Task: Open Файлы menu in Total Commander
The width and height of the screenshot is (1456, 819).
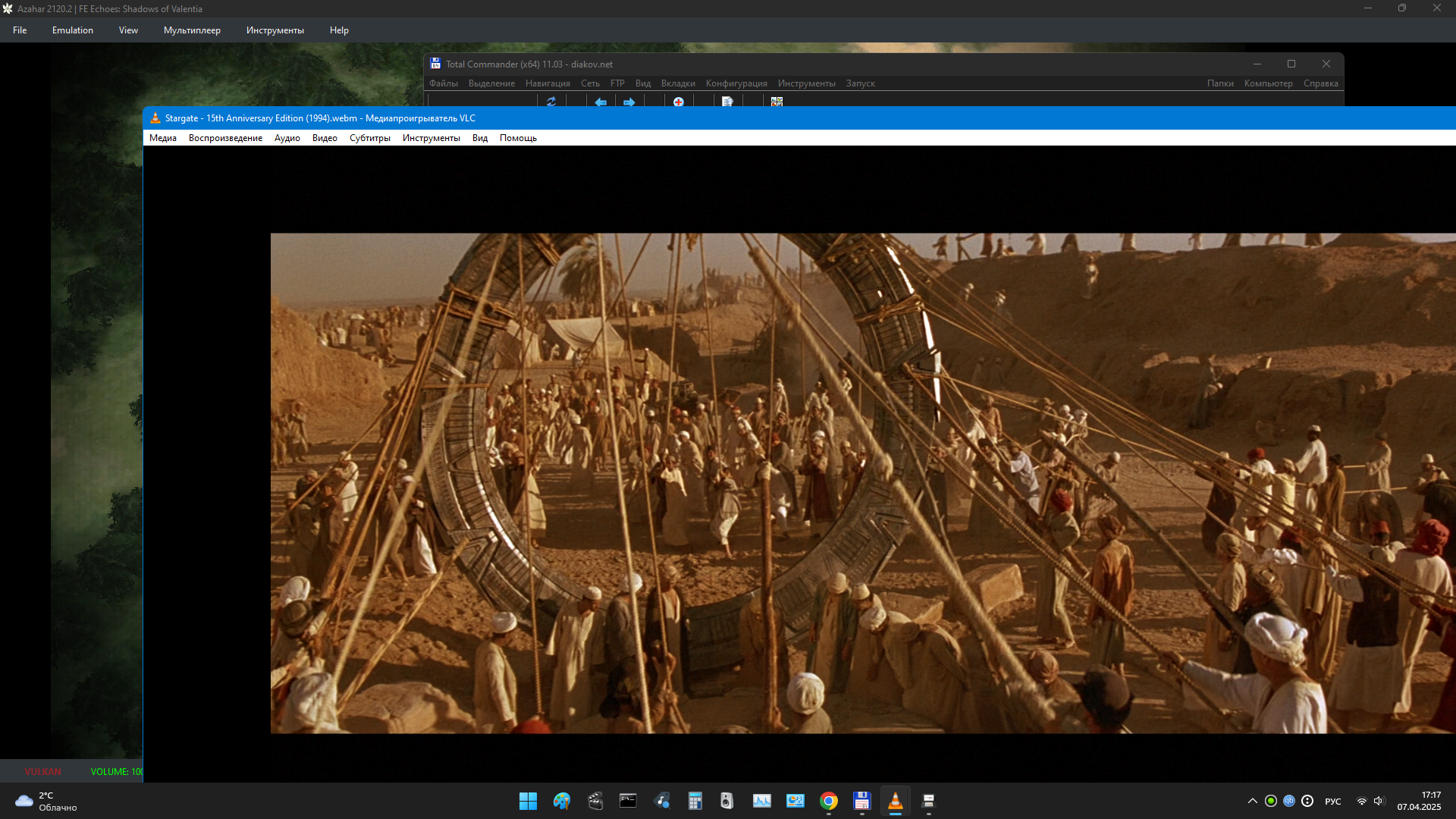Action: (x=444, y=83)
